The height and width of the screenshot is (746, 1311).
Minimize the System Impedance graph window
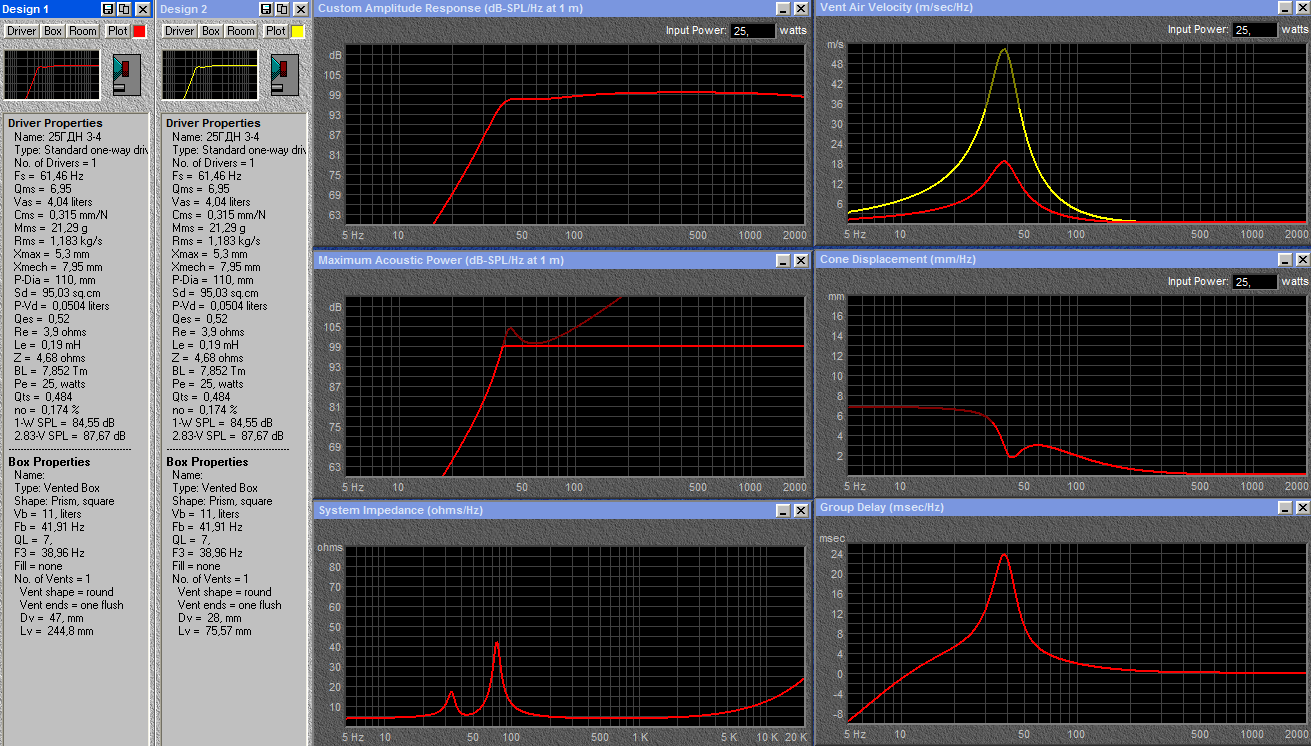point(783,510)
